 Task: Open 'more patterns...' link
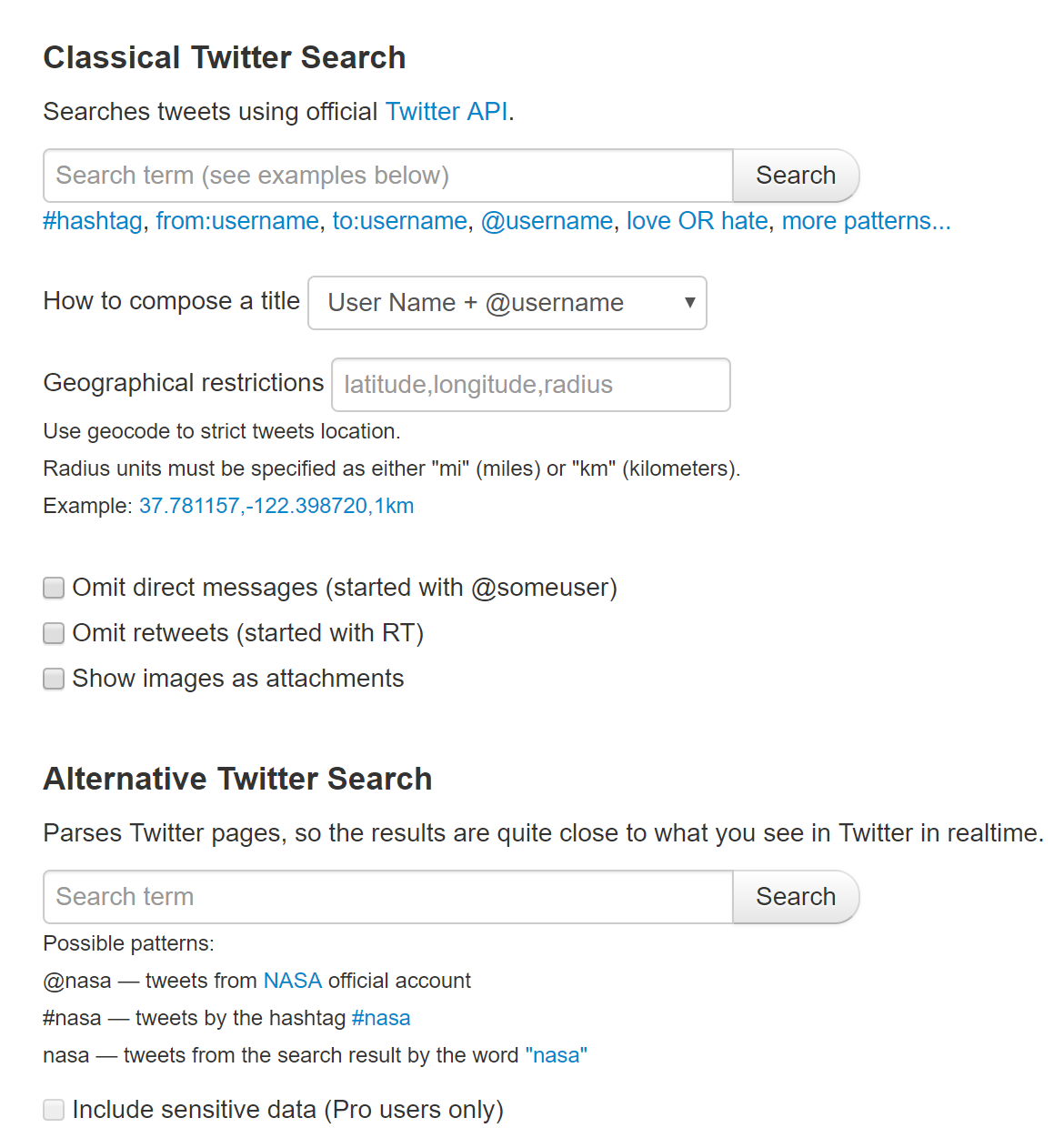coord(866,221)
